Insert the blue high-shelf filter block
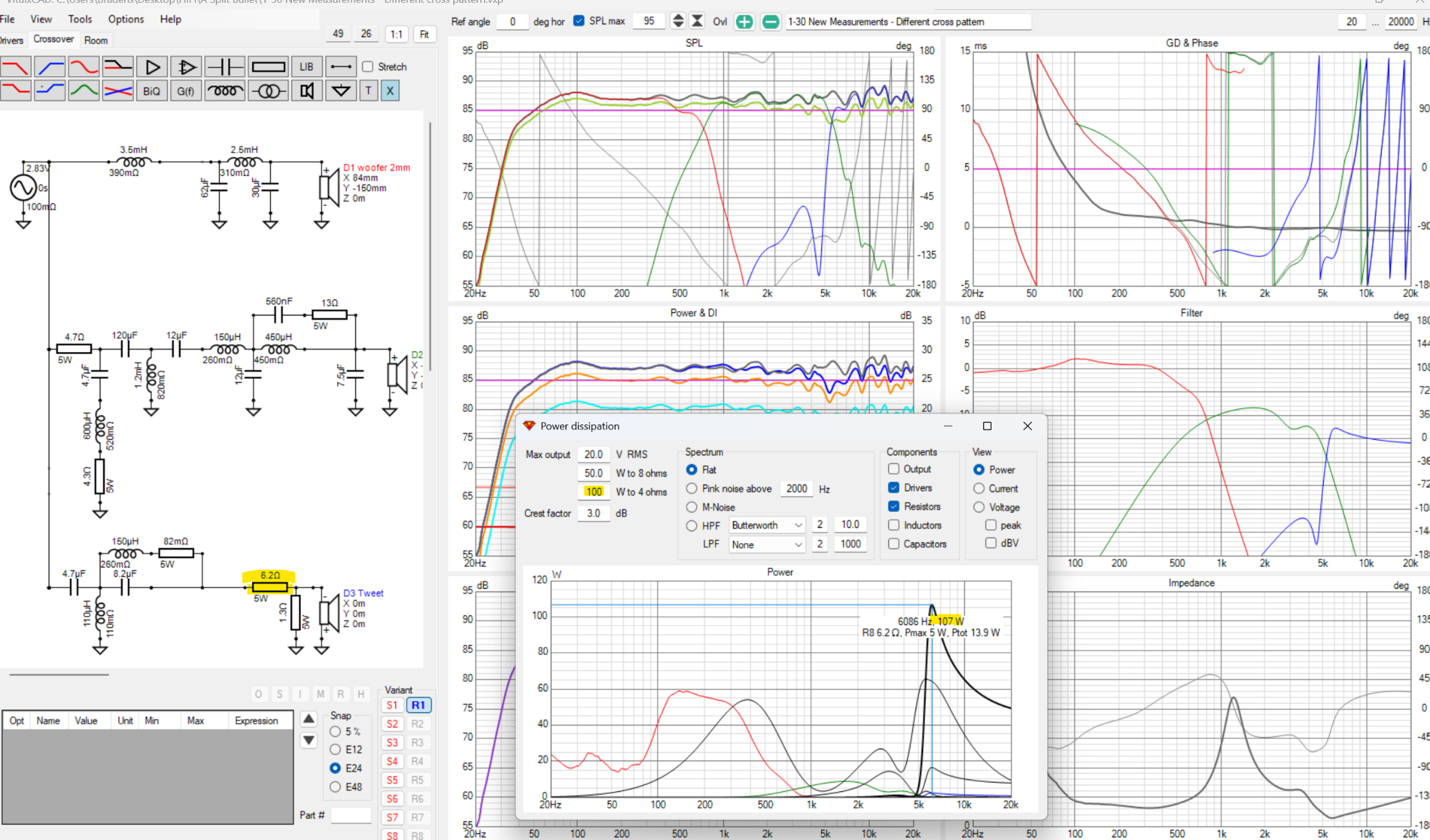This screenshot has width=1430, height=840. click(50, 91)
